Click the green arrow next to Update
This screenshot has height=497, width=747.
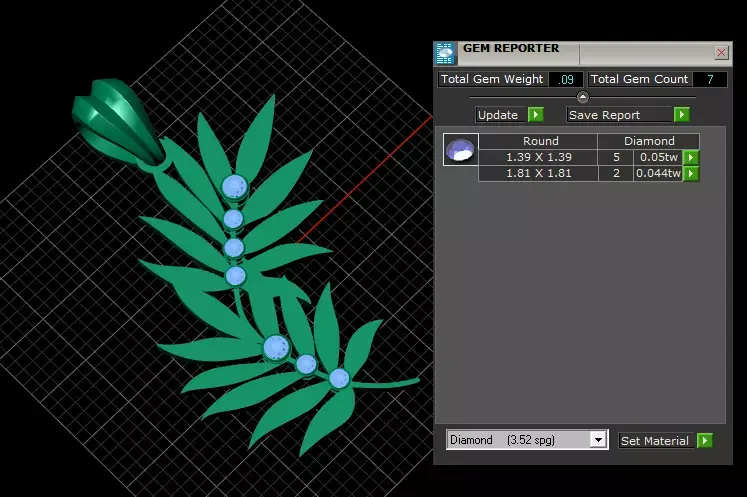536,115
